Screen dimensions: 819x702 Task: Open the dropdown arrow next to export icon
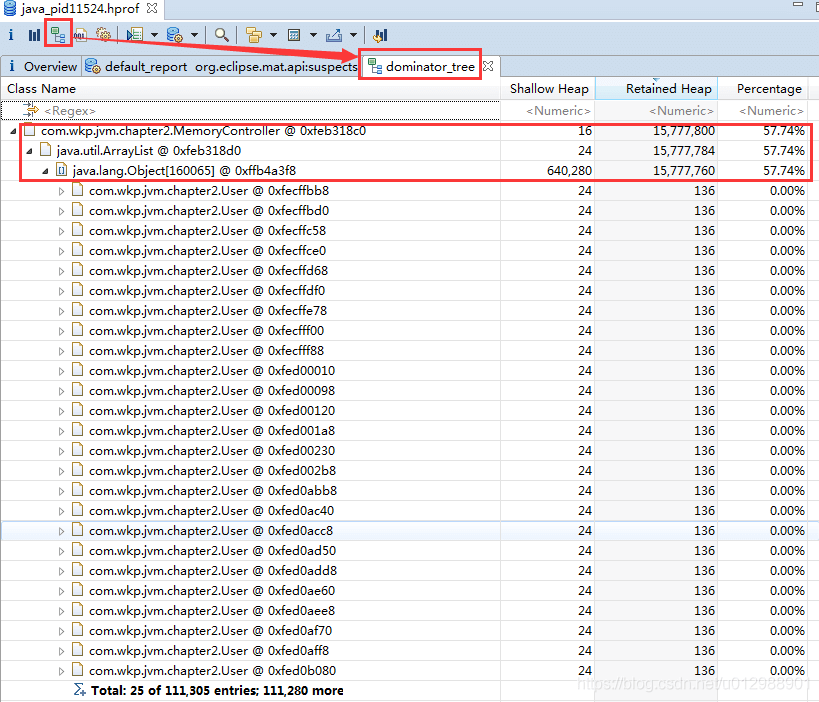click(x=353, y=35)
